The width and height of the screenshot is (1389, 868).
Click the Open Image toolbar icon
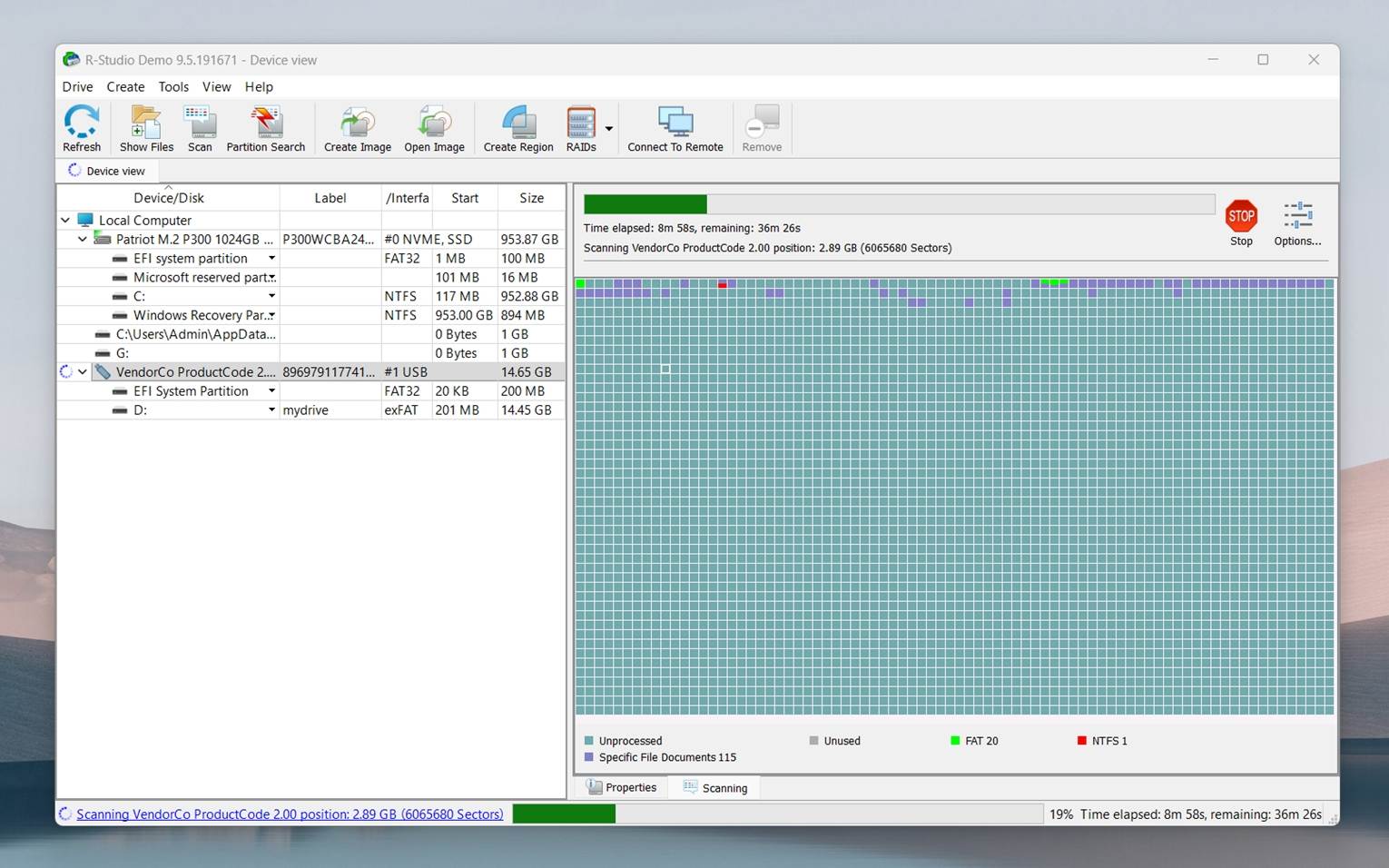click(434, 128)
